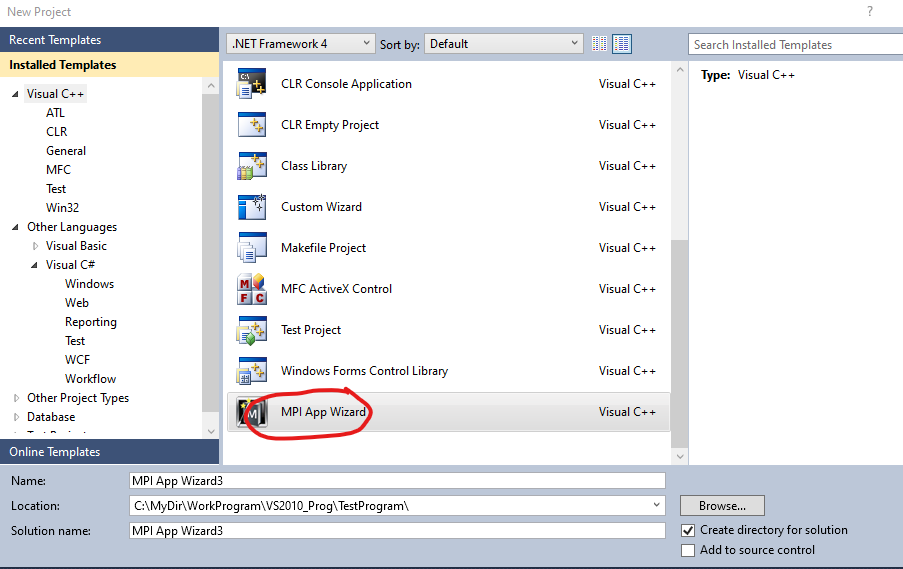Image resolution: width=903 pixels, height=569 pixels.
Task: Select the Workflow category
Action: coord(90,379)
